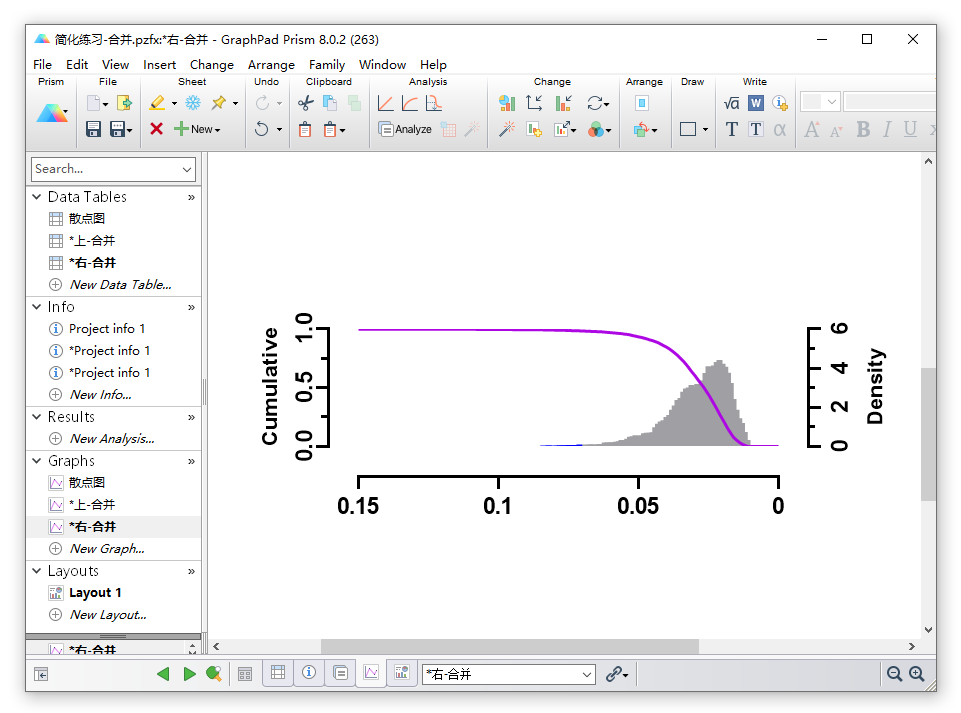Screen dimensions: 961x713
Task: Click the insert equation square root icon
Action: point(731,103)
